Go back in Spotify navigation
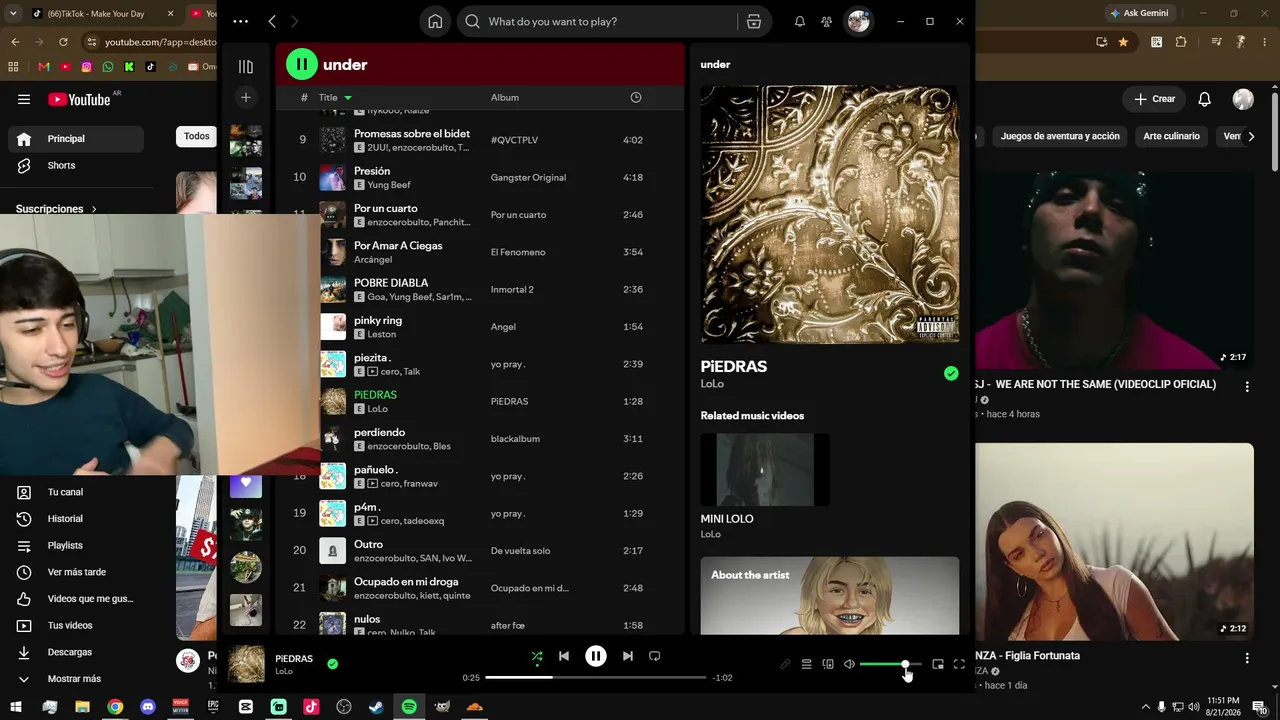The image size is (1280, 720). coord(272,21)
